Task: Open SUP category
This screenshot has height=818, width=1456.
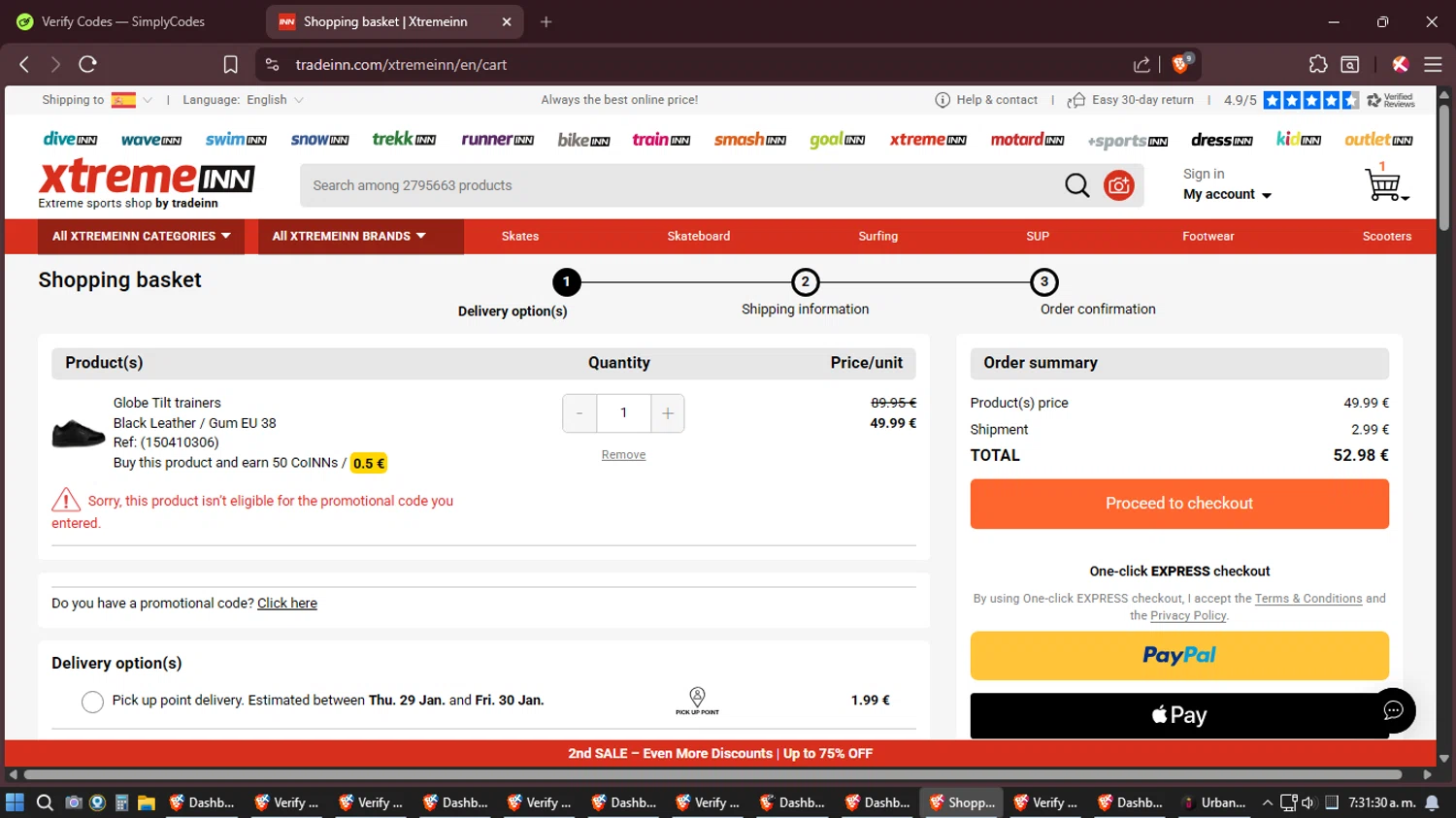Action: (1038, 236)
